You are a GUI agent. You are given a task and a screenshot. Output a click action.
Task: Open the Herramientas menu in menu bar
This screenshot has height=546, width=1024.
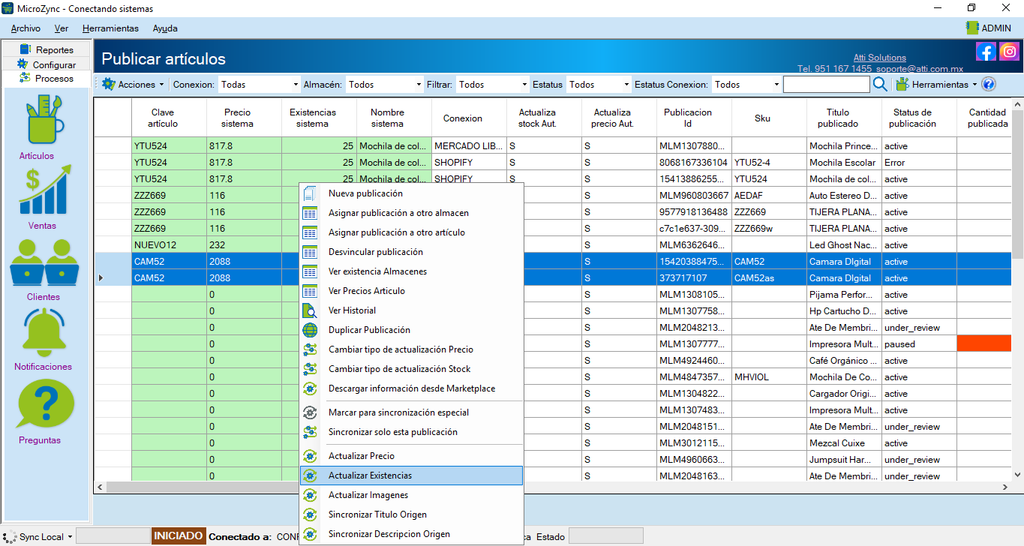[x=110, y=28]
